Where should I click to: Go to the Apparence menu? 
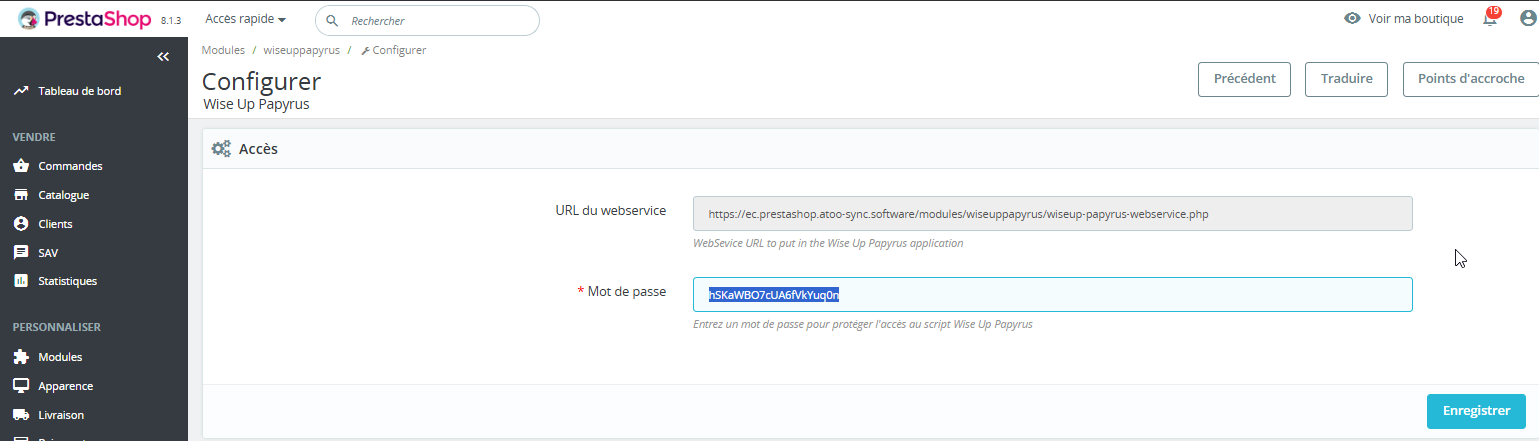coord(65,386)
